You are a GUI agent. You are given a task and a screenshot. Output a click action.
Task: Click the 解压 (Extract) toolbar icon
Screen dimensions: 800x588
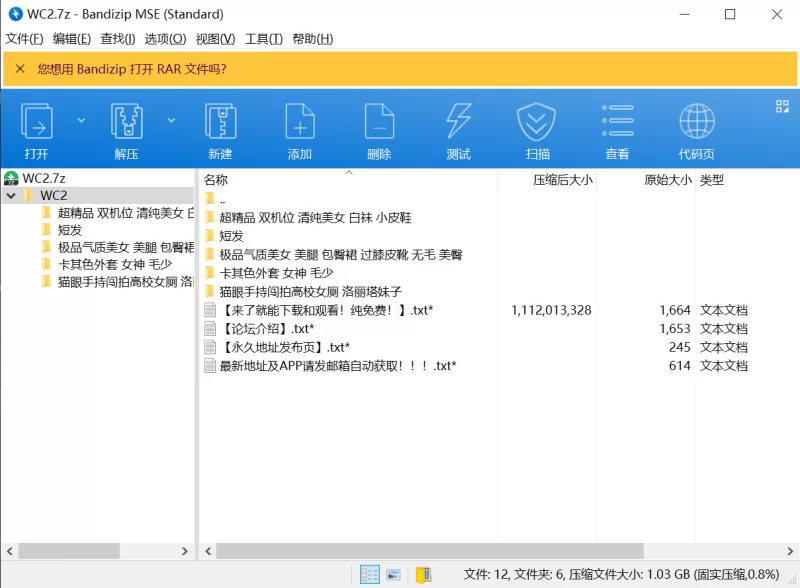click(x=127, y=121)
